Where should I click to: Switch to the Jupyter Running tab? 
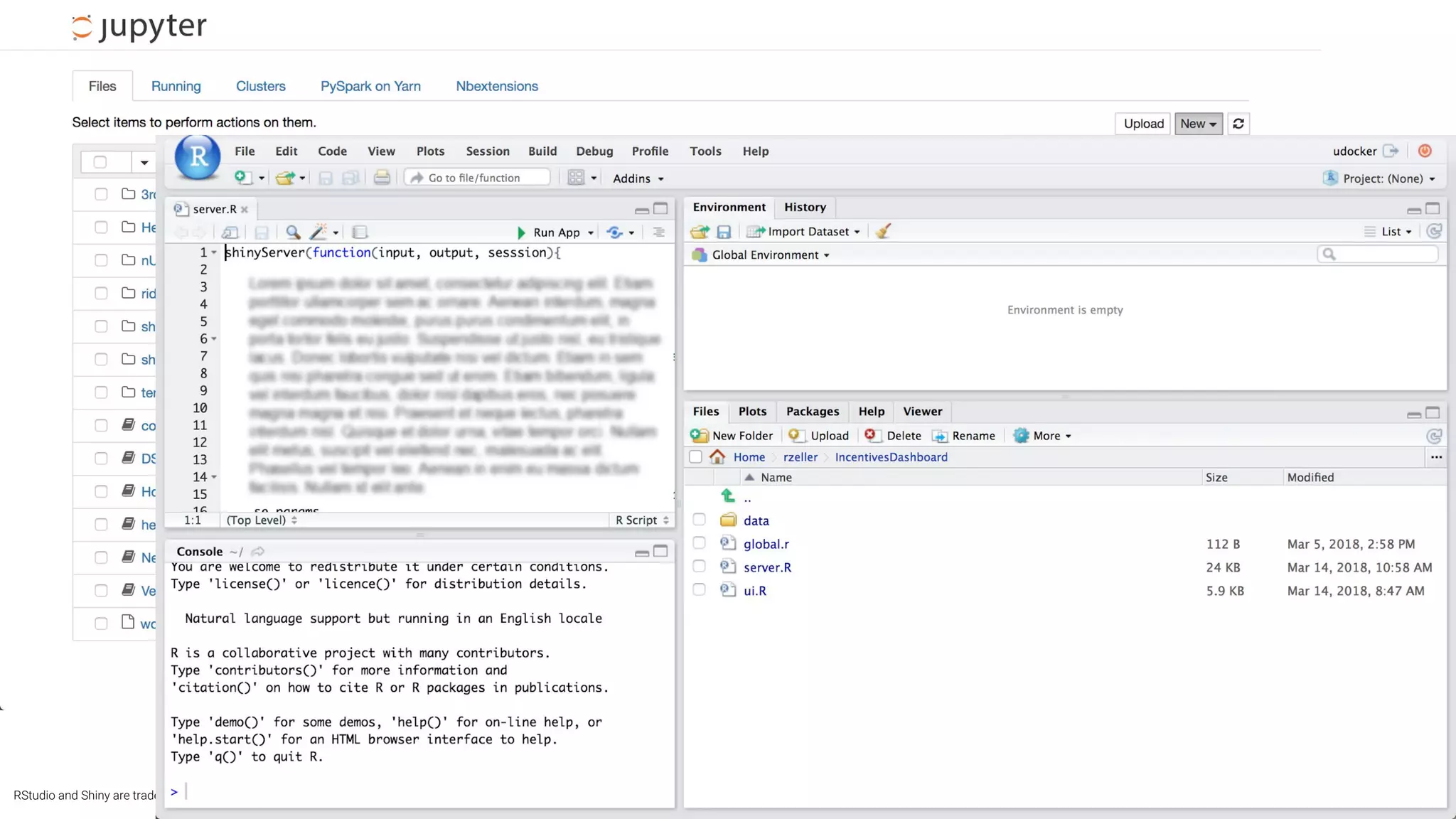coord(176,86)
